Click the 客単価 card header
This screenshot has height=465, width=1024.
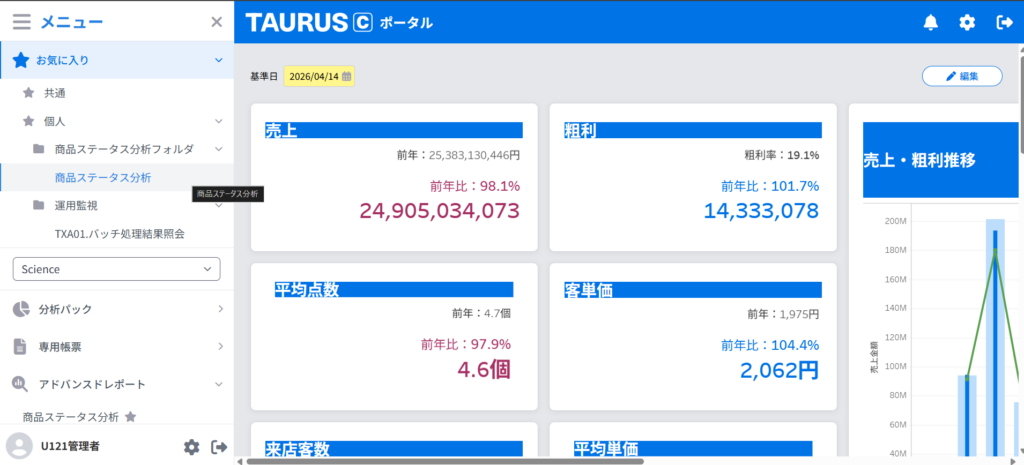point(693,289)
